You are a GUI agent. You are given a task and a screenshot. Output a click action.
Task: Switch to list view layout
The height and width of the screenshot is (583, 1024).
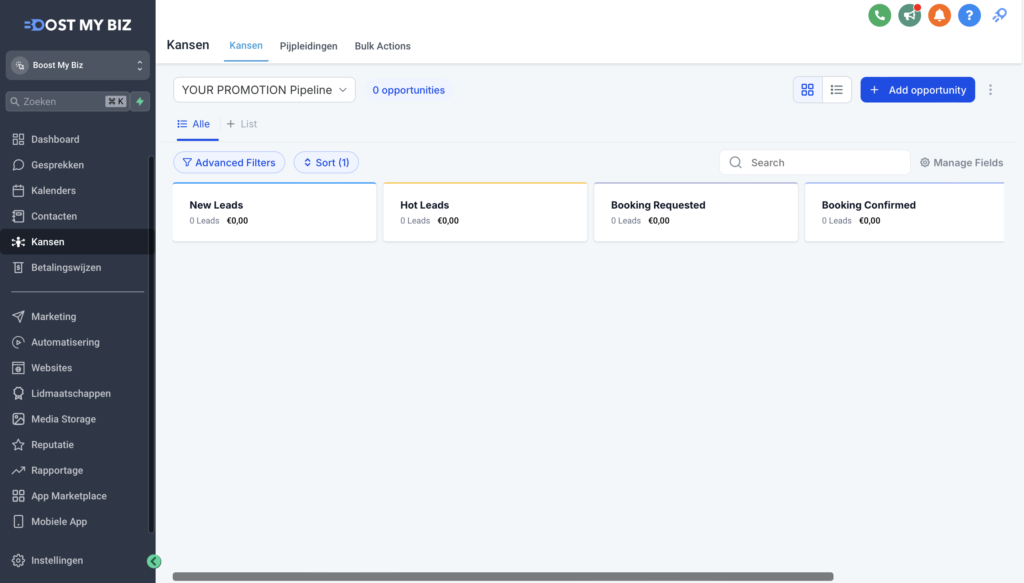click(x=836, y=90)
